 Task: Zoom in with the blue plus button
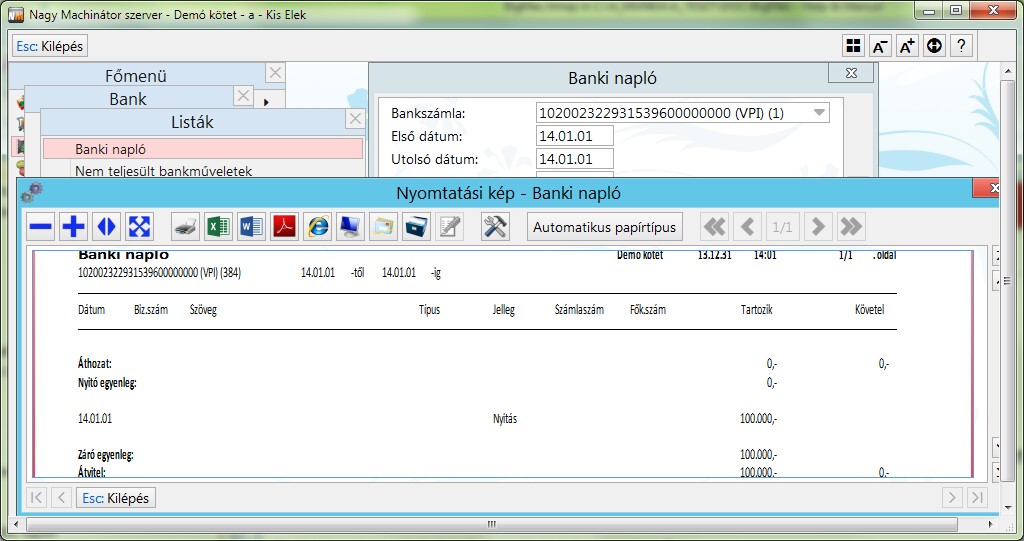click(74, 227)
